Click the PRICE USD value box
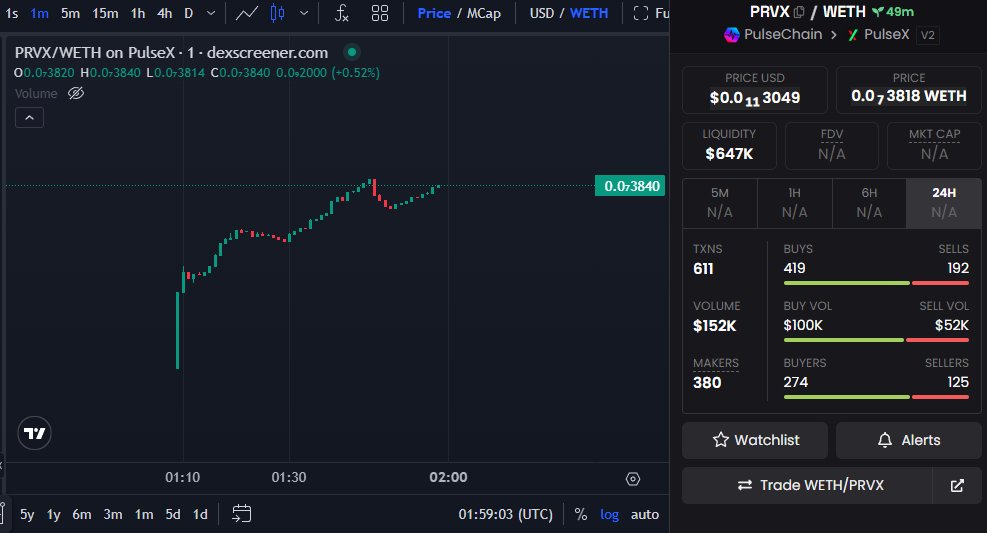Image resolution: width=987 pixels, height=533 pixels. pyautogui.click(x=755, y=90)
